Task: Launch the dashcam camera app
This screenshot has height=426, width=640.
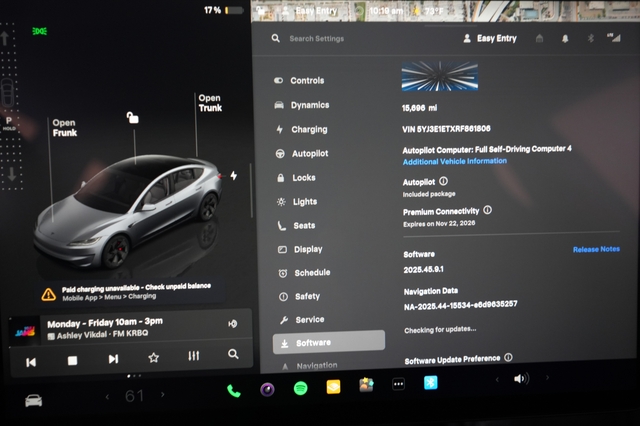Action: click(267, 390)
